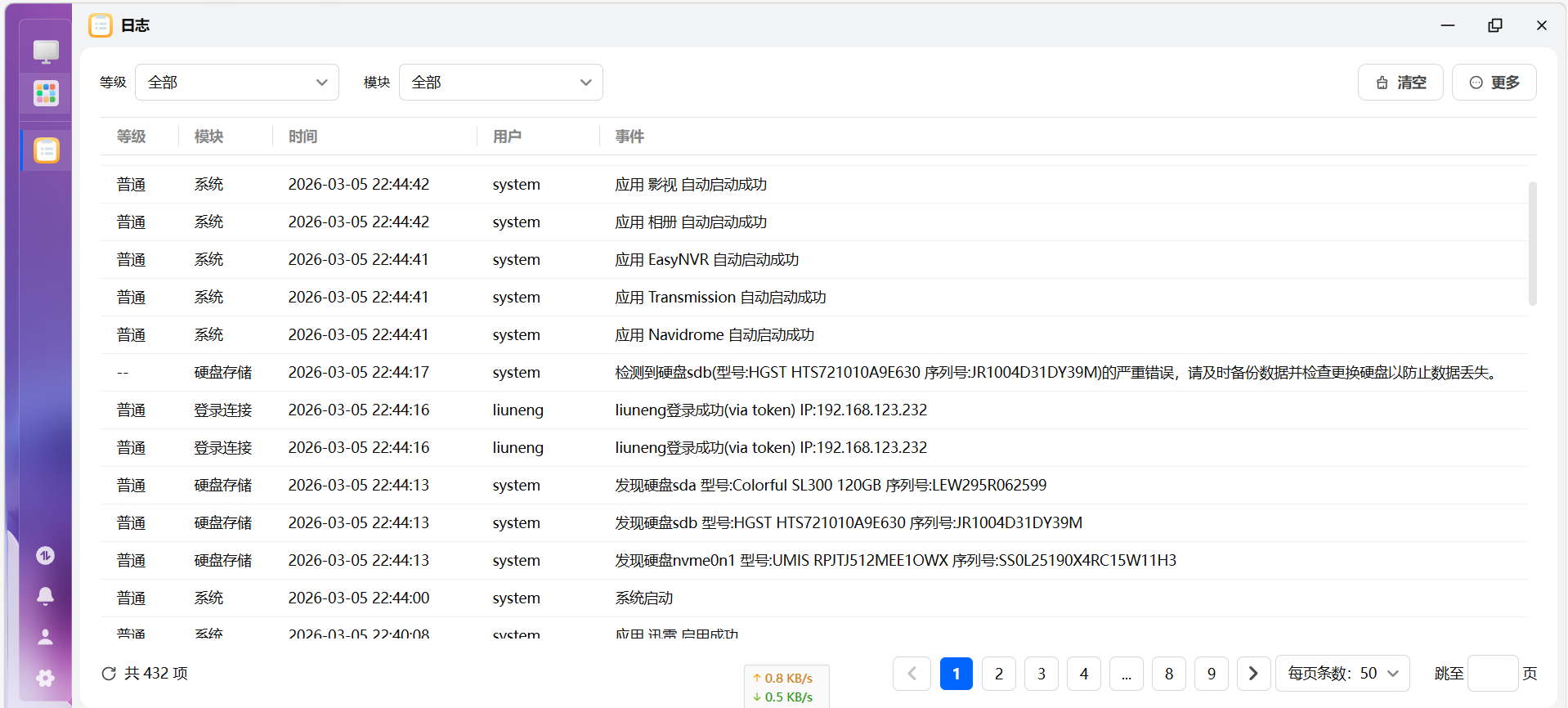The height and width of the screenshot is (708, 1568).
Task: Click the next page arrow
Action: point(1253,674)
